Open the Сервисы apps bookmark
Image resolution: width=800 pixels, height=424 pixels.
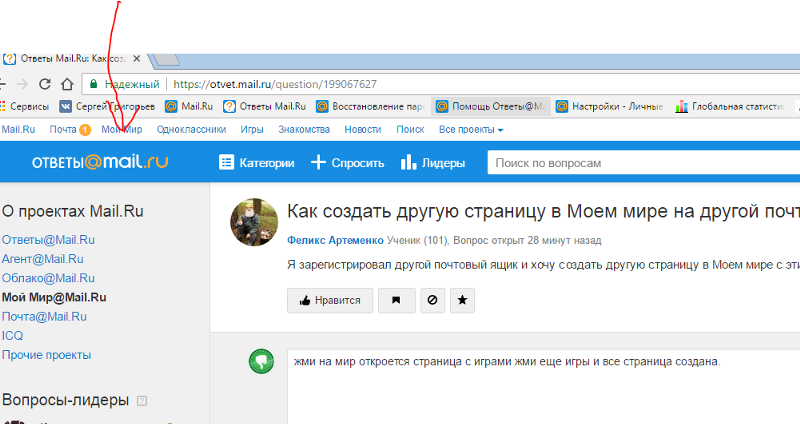tap(25, 107)
